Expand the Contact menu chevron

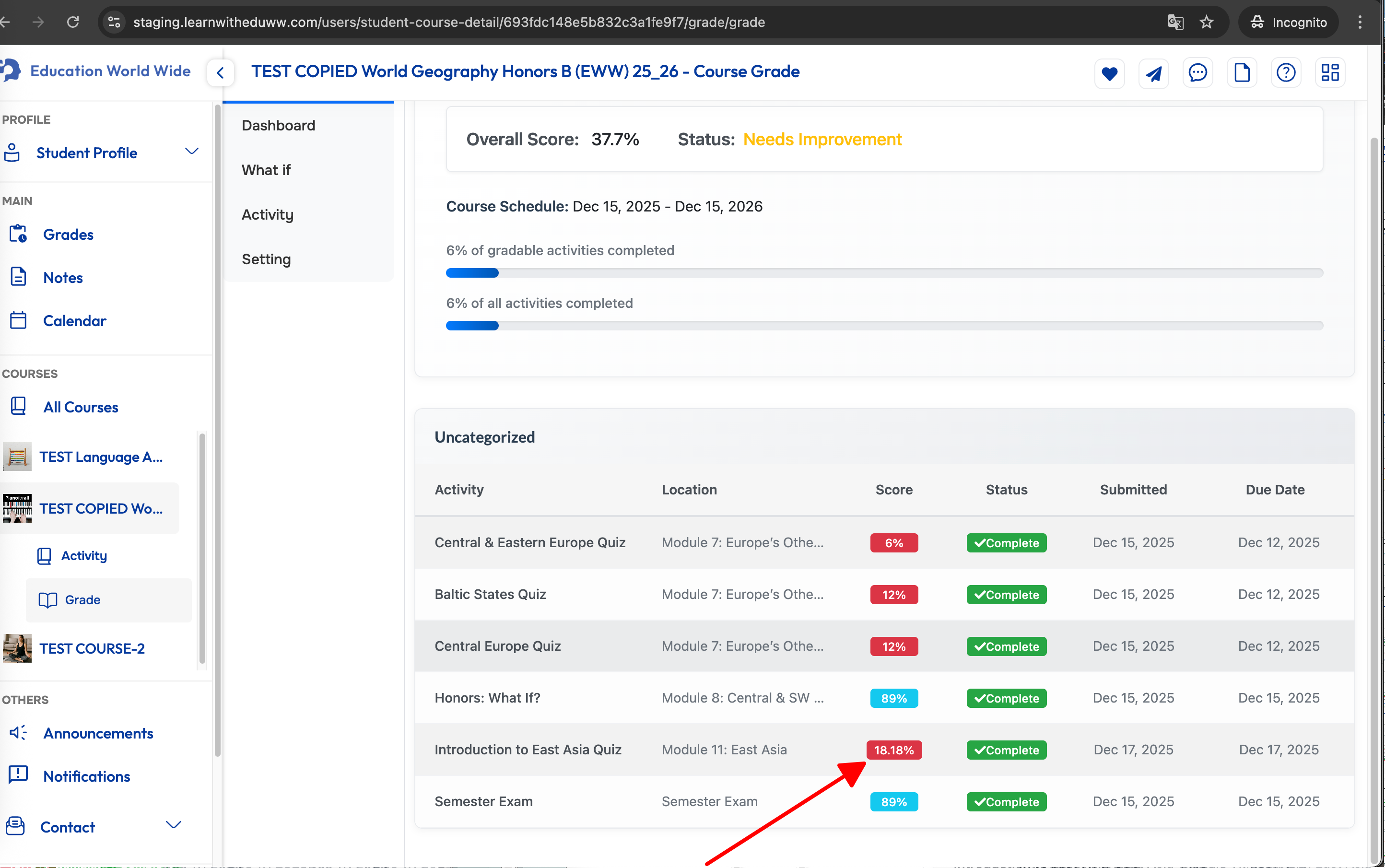click(x=173, y=825)
